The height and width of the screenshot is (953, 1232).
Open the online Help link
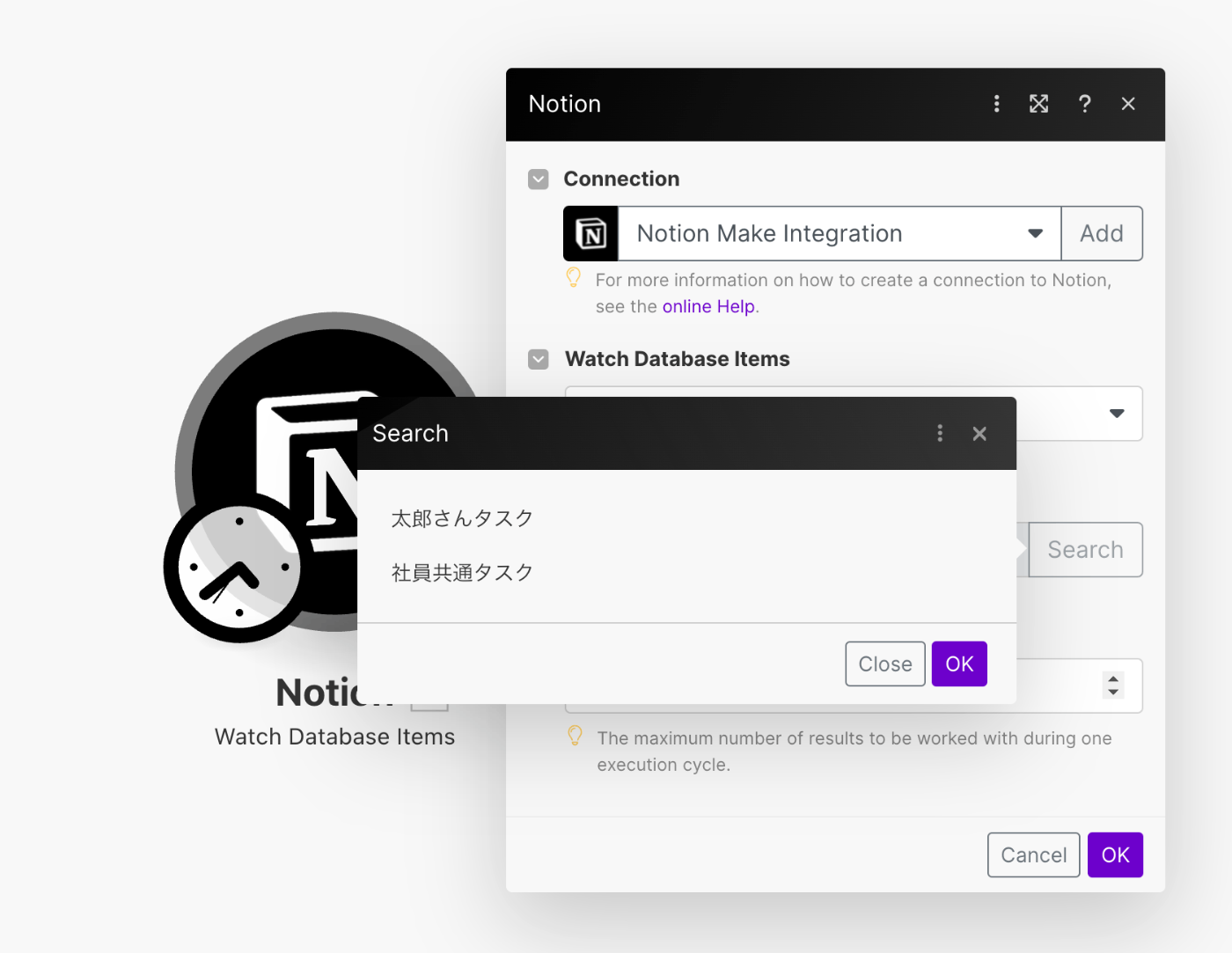(x=708, y=306)
